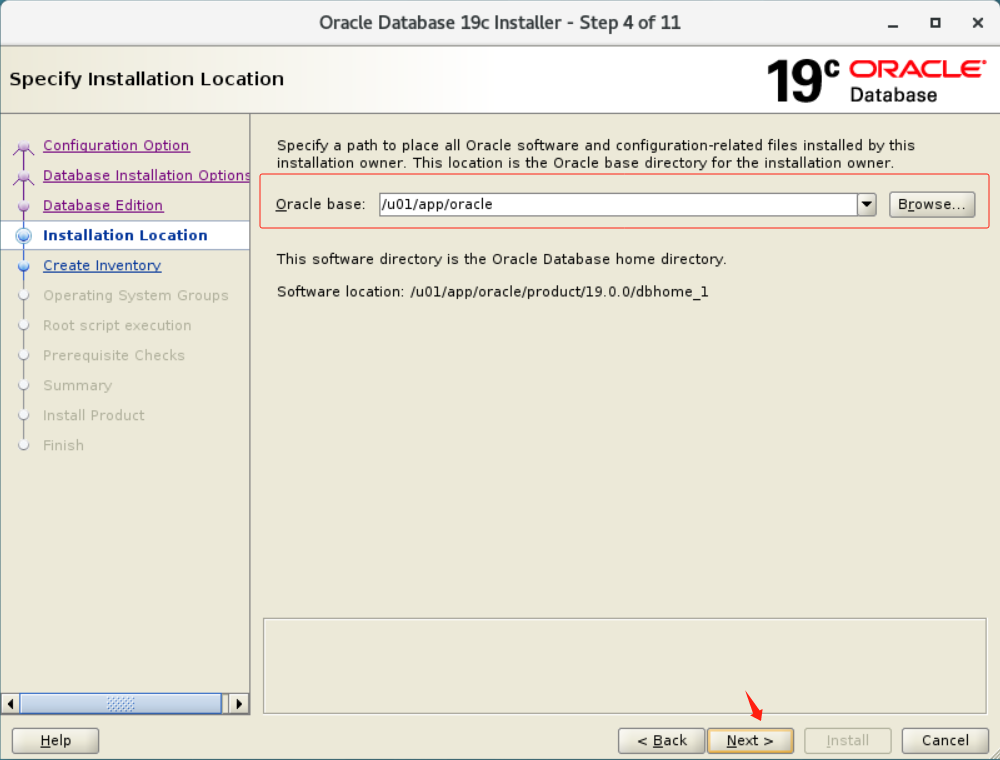Click the empty message pane at bottom
The height and width of the screenshot is (760, 1000).
click(624, 666)
